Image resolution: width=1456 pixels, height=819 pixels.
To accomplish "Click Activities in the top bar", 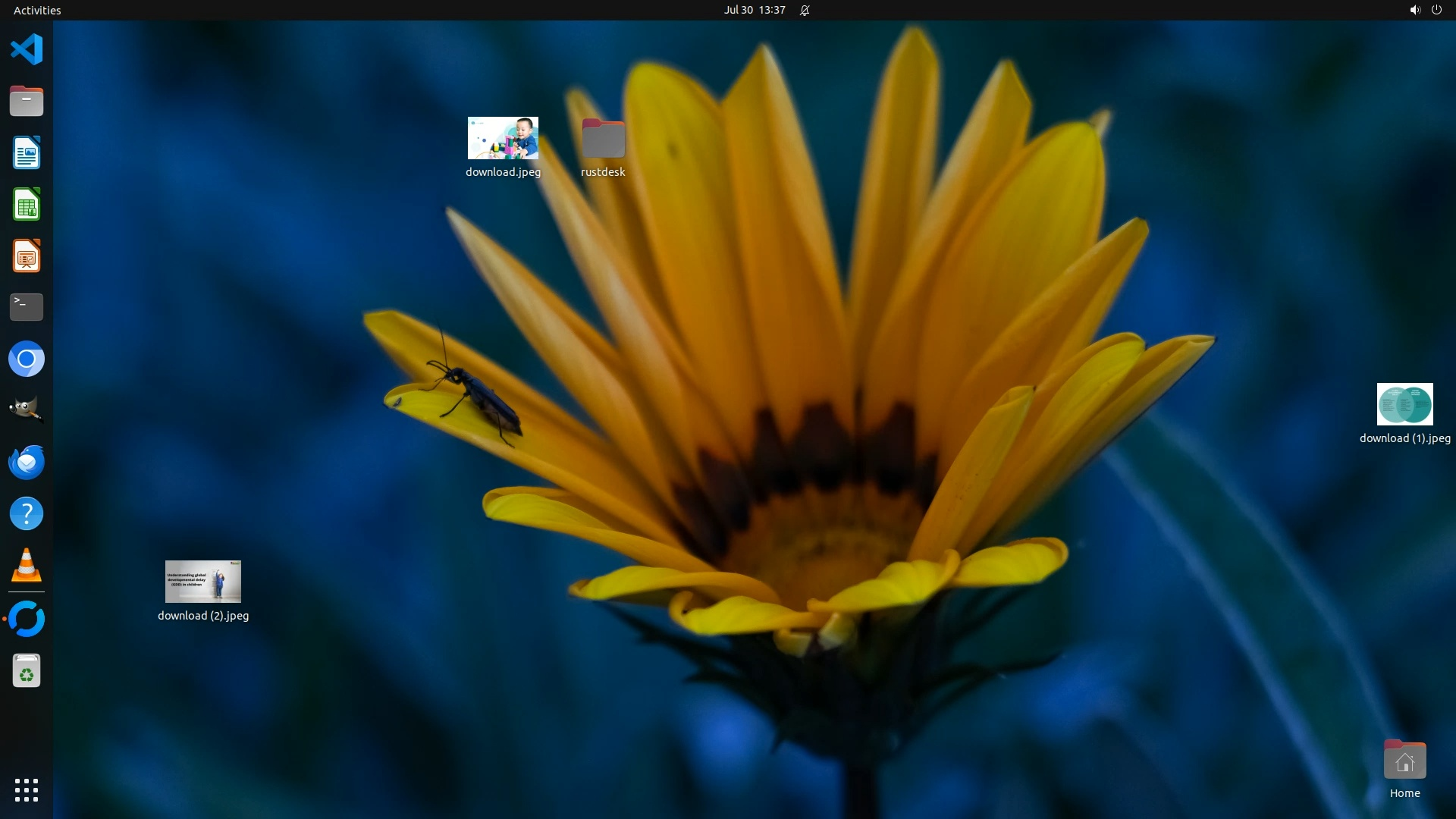I will click(37, 10).
